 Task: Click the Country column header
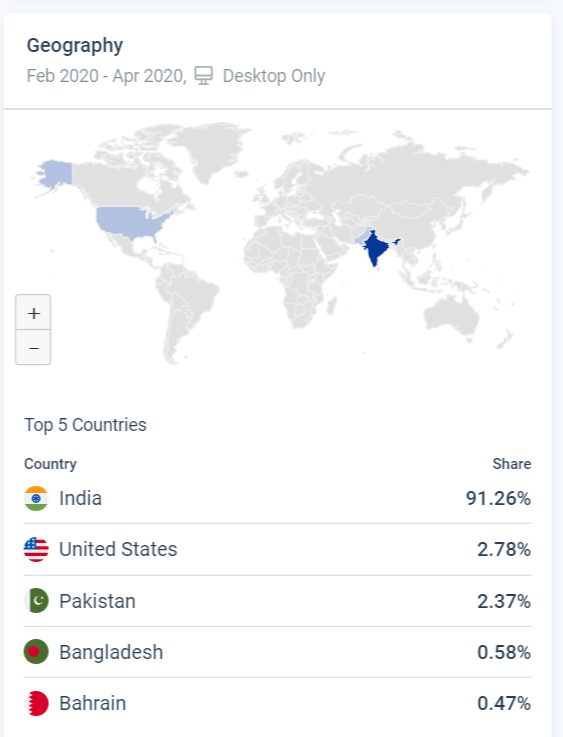[x=50, y=464]
